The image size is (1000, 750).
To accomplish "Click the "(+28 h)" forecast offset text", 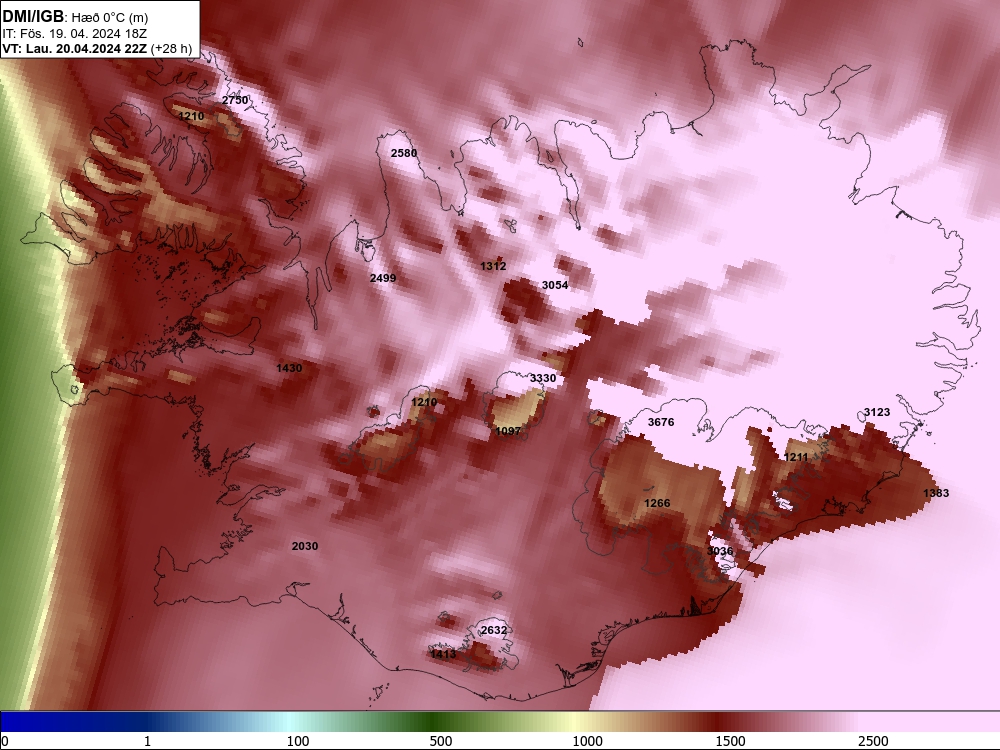I will tap(172, 48).
